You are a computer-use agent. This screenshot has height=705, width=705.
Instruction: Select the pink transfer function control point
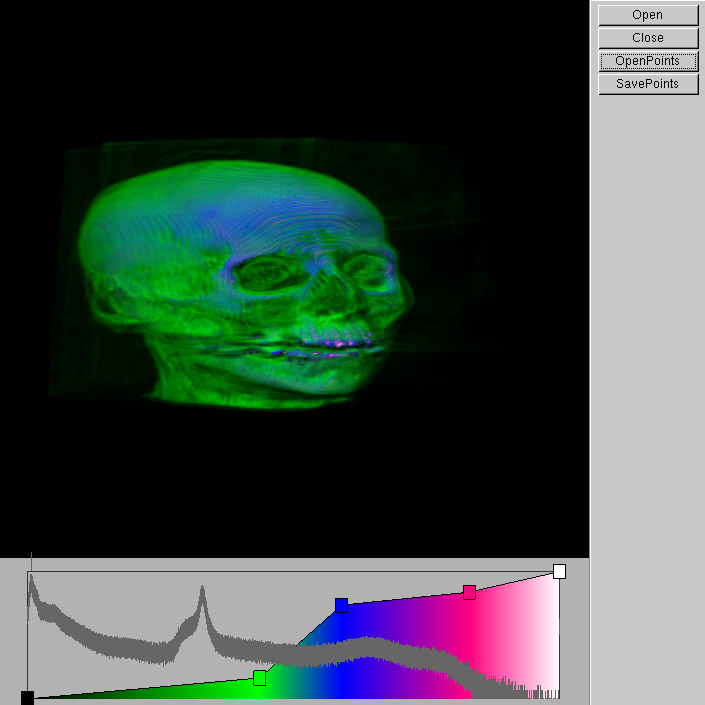pos(469,593)
